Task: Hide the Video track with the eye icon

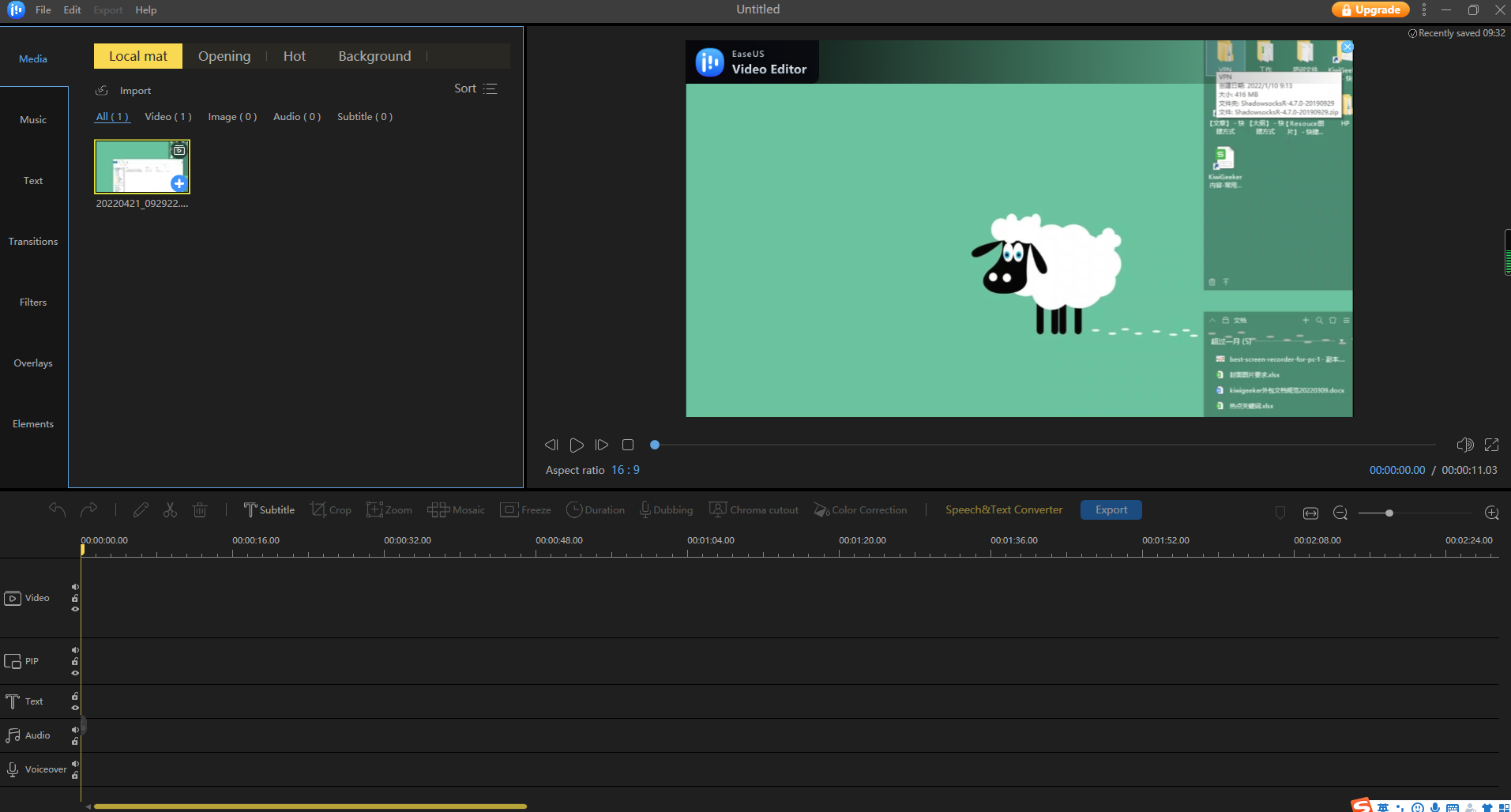Action: [75, 609]
